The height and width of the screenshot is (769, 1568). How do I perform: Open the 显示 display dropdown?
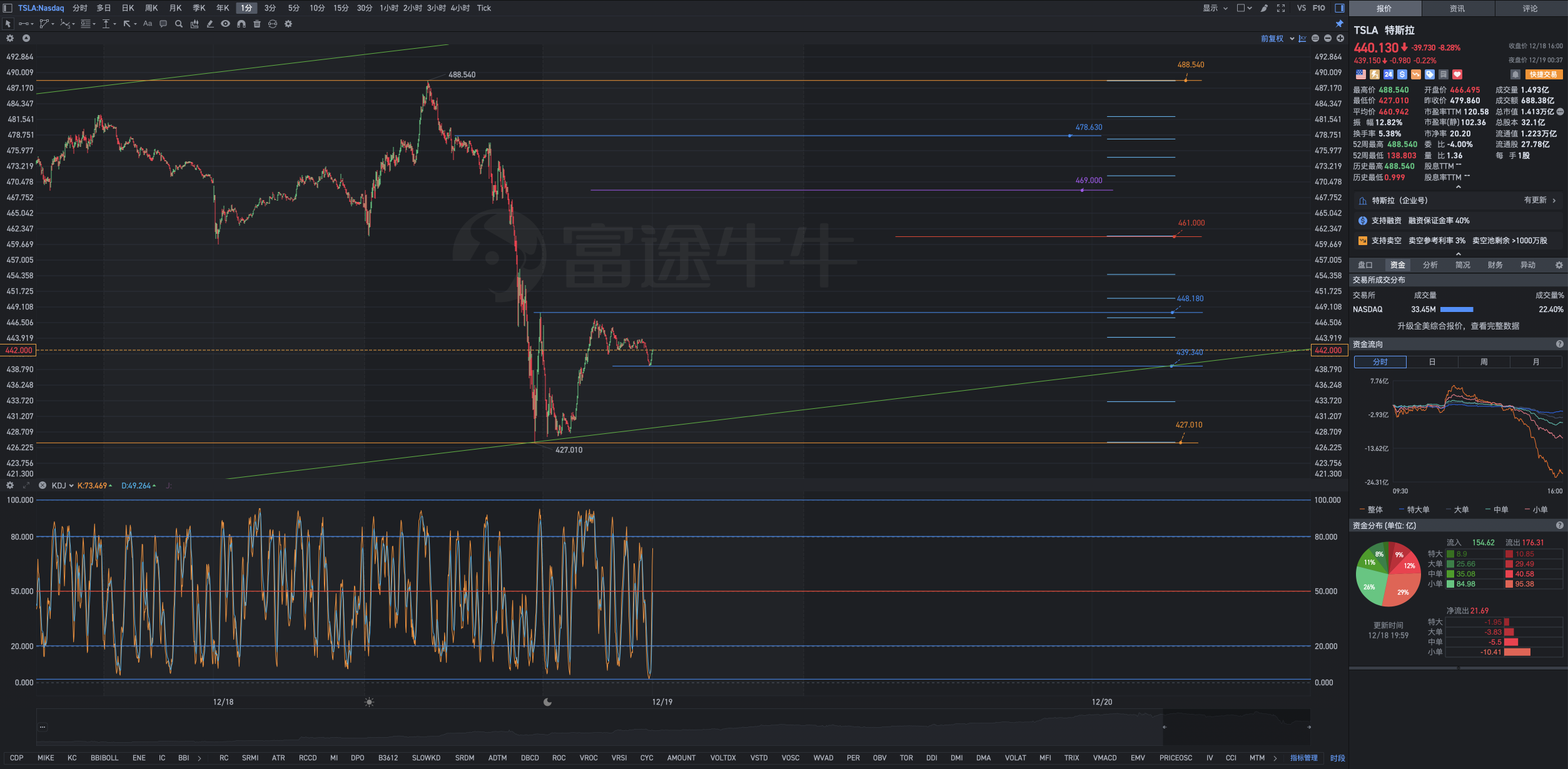point(1215,8)
